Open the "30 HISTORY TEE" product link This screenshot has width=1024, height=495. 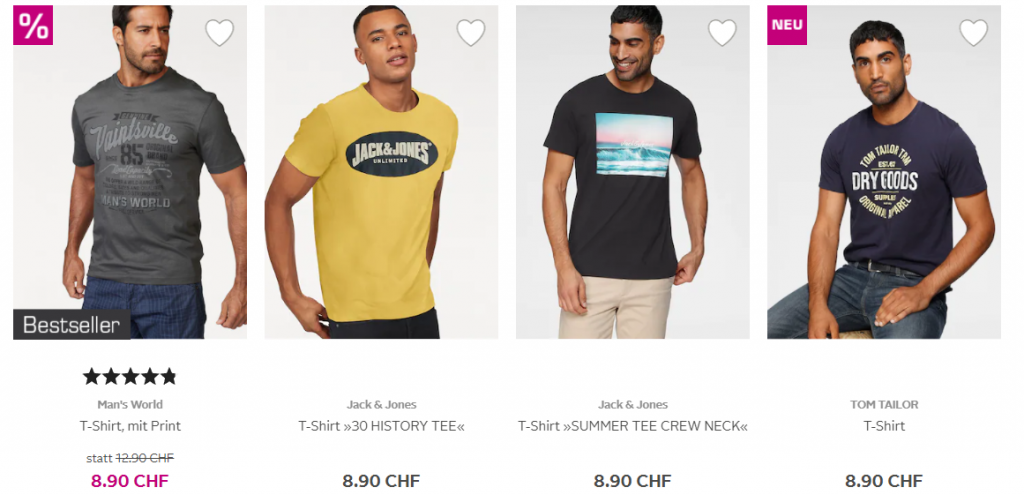(381, 426)
